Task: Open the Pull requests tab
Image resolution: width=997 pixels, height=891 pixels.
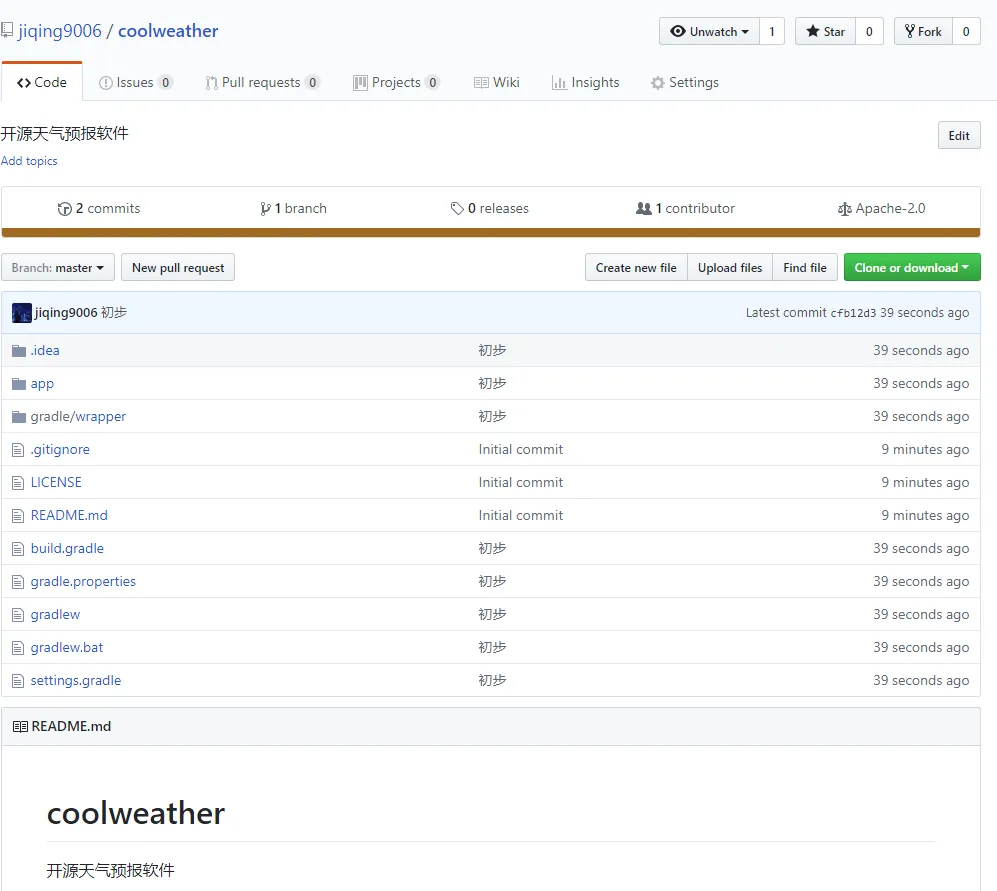Action: [x=262, y=83]
